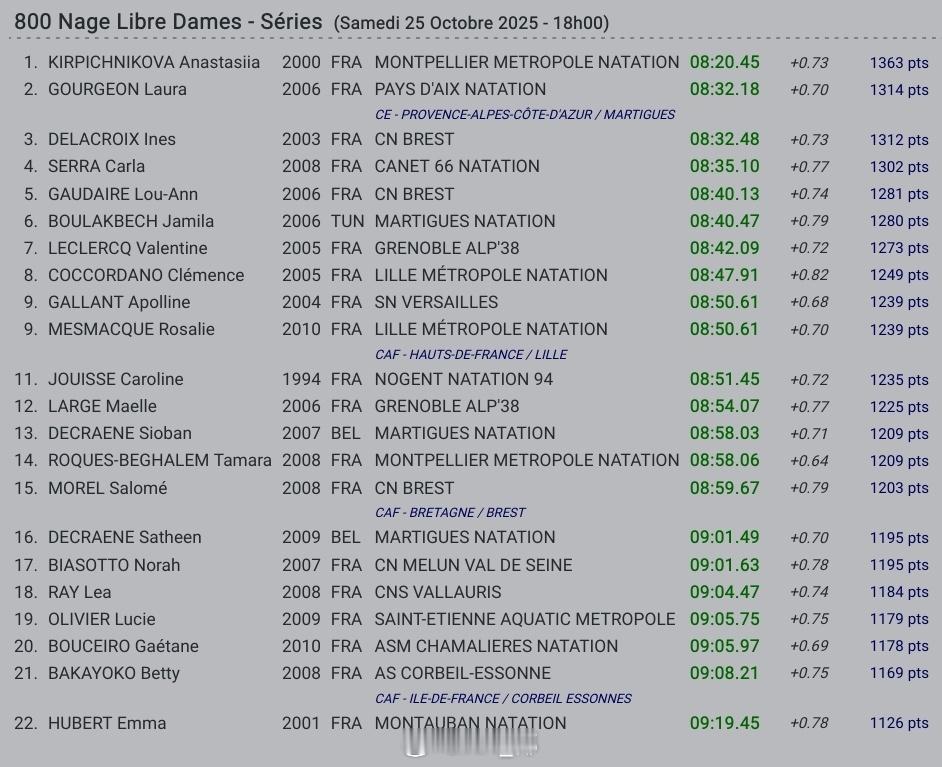942x767 pixels.
Task: Click the club MONTPELLIER METROPOLE NATATION in row 1
Action: coord(527,62)
